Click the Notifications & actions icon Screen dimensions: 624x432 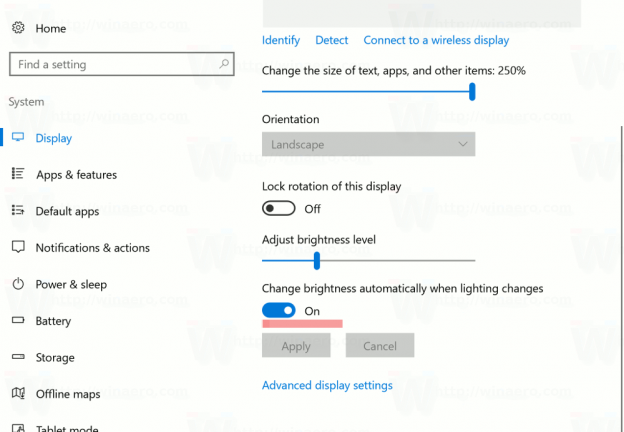[18, 247]
